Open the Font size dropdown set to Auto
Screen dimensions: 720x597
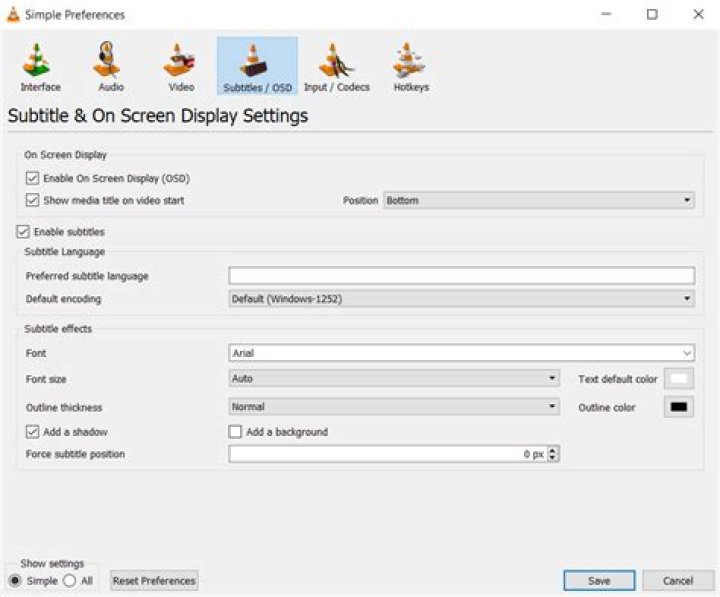pos(394,378)
